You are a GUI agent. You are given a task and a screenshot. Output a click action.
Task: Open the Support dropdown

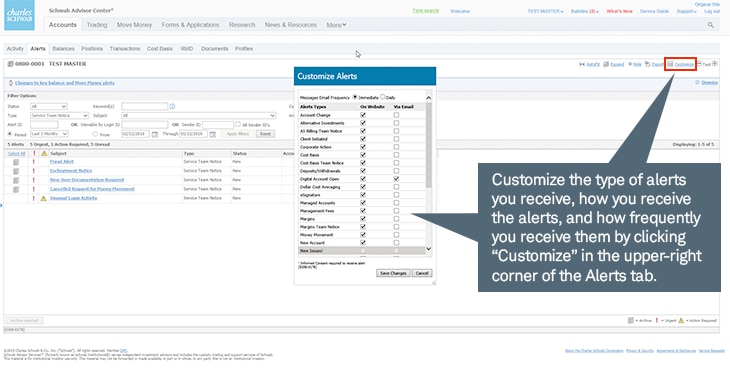pos(686,11)
